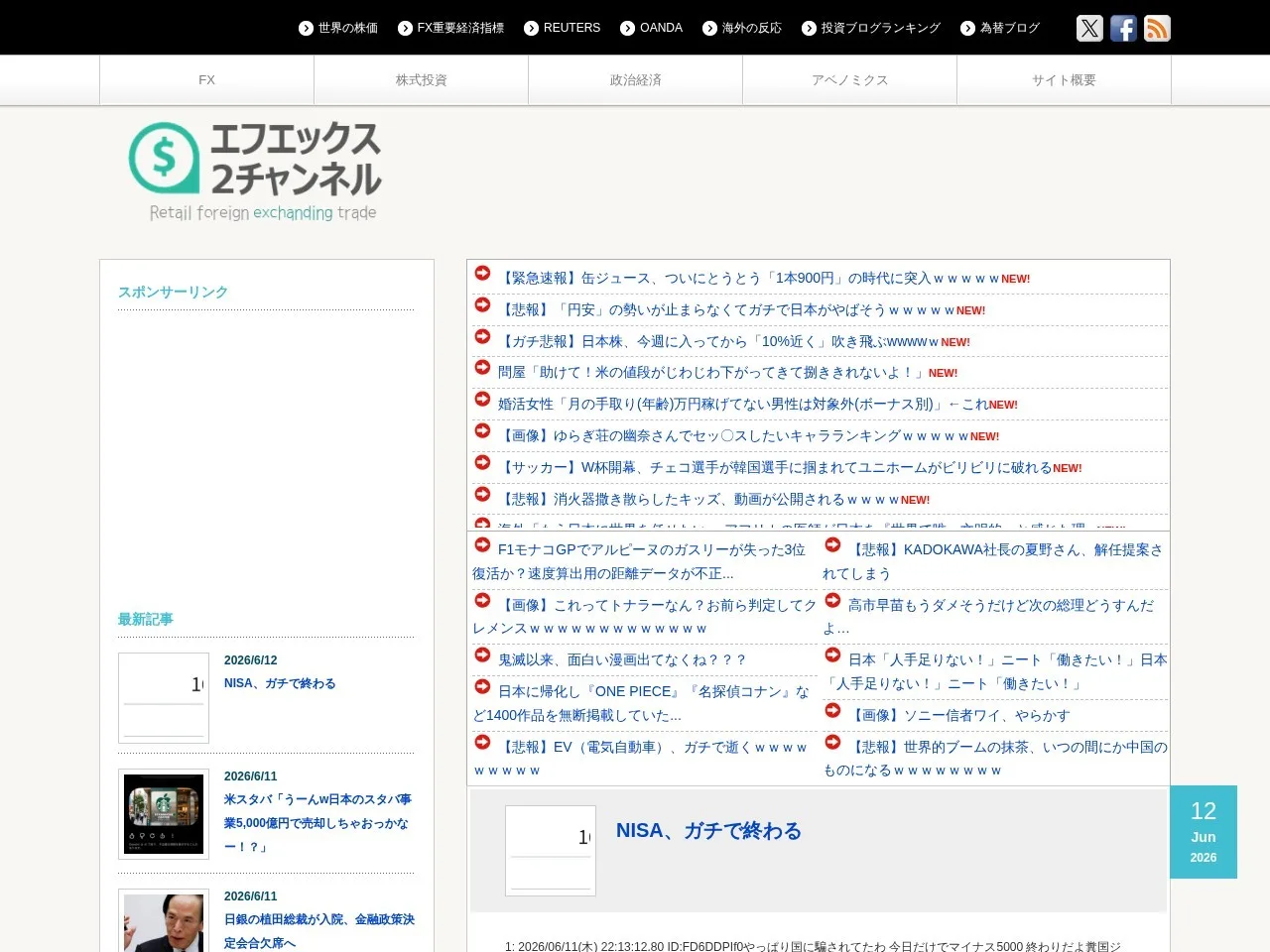Click sidebar Starbucks article thumbnail
1270x952 pixels.
[x=164, y=814]
